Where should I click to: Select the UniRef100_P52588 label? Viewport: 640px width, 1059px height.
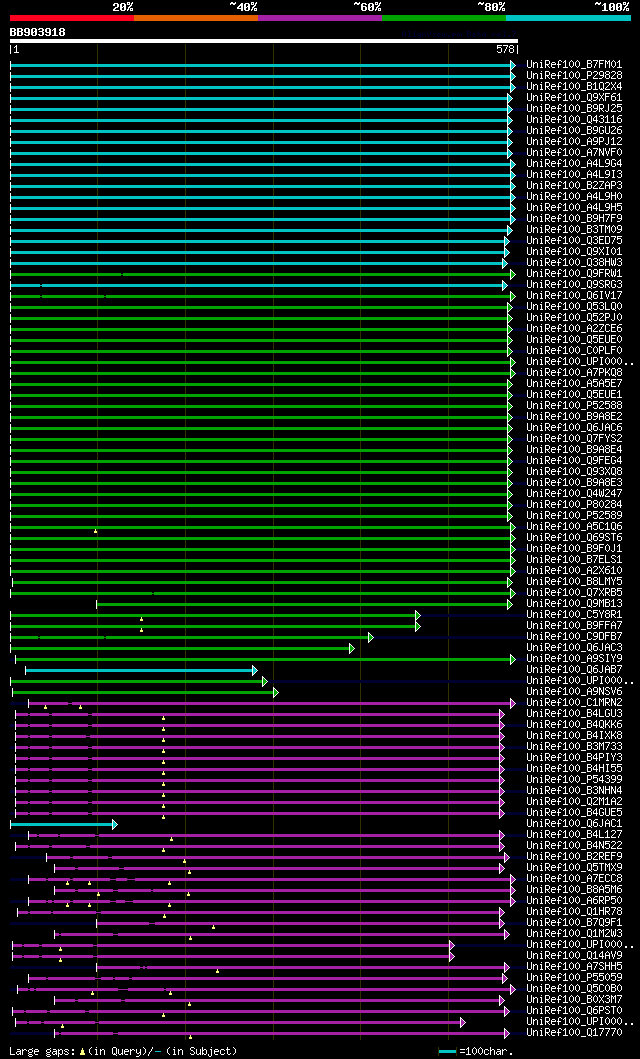[574, 406]
